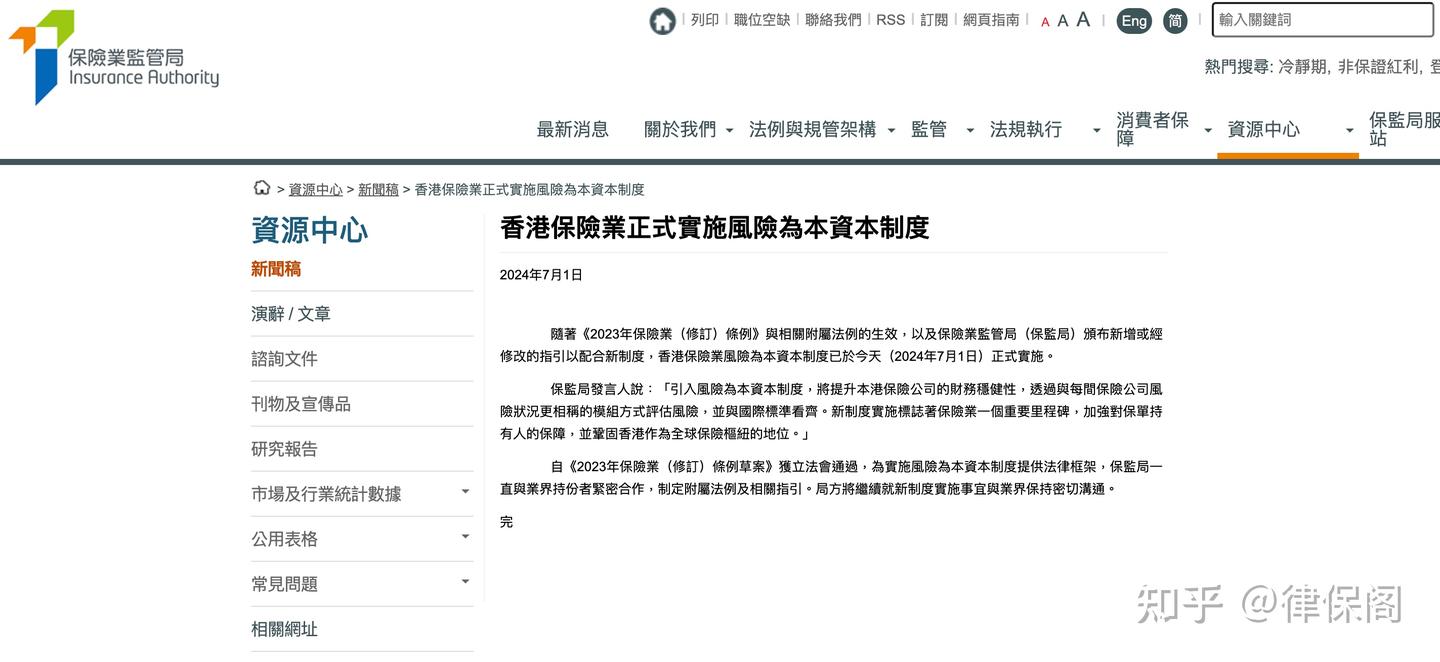
Task: Select the smallest red A font size
Action: click(1044, 20)
